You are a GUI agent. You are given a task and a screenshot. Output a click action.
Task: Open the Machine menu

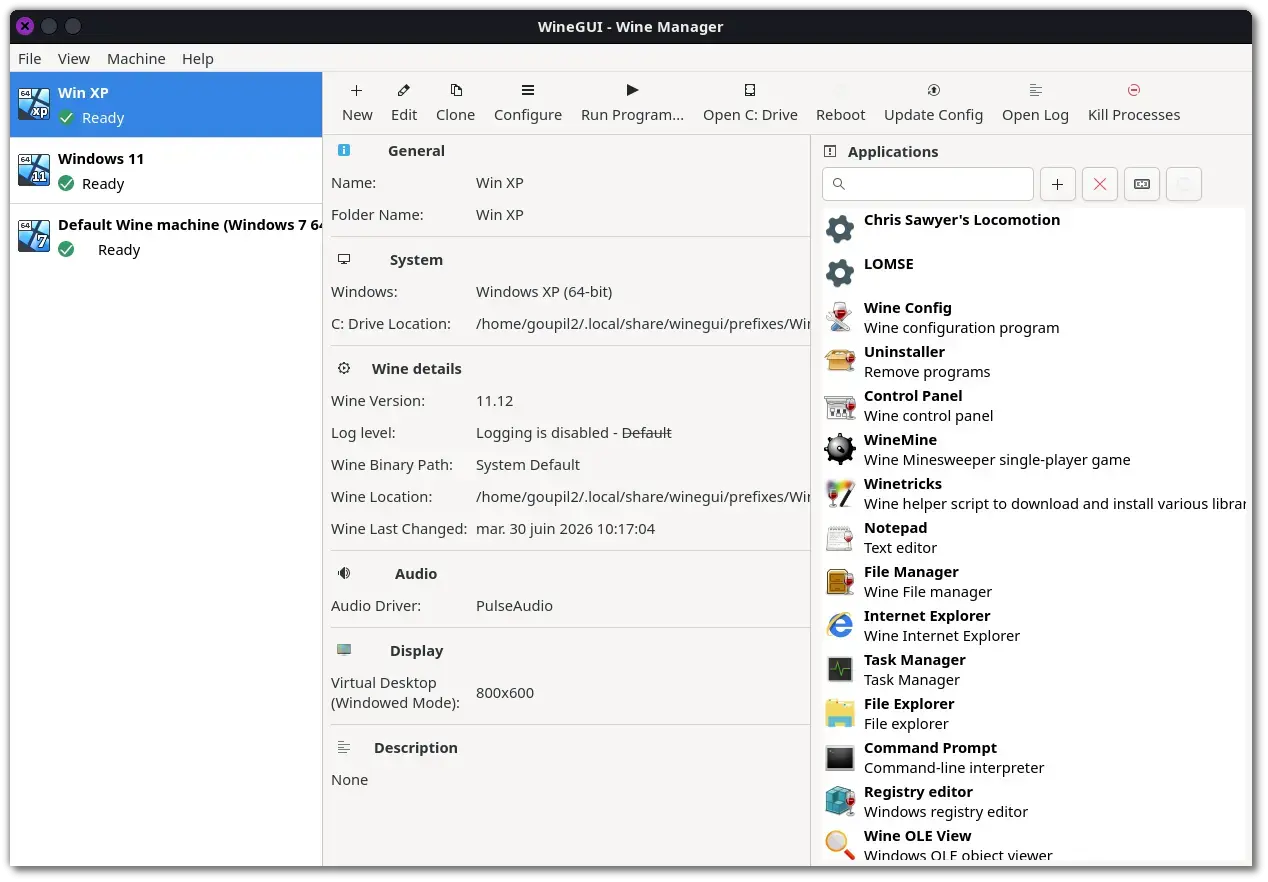(x=136, y=59)
